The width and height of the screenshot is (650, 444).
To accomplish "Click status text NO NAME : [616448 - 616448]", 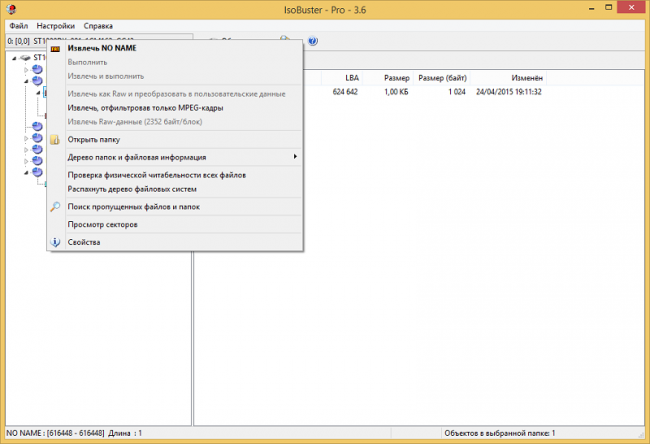I will (56, 433).
